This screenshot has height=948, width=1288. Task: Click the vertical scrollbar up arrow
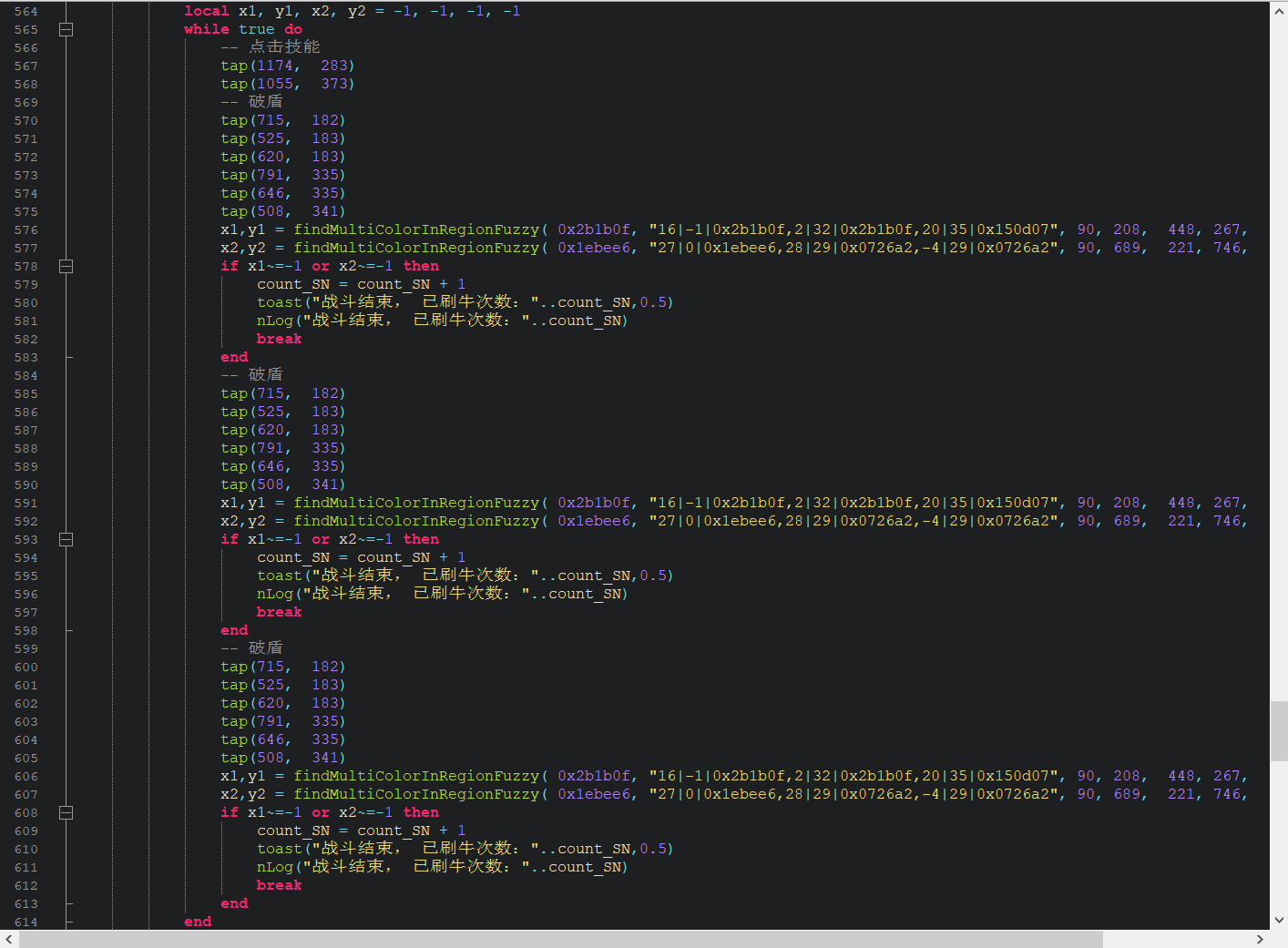tap(1279, 10)
